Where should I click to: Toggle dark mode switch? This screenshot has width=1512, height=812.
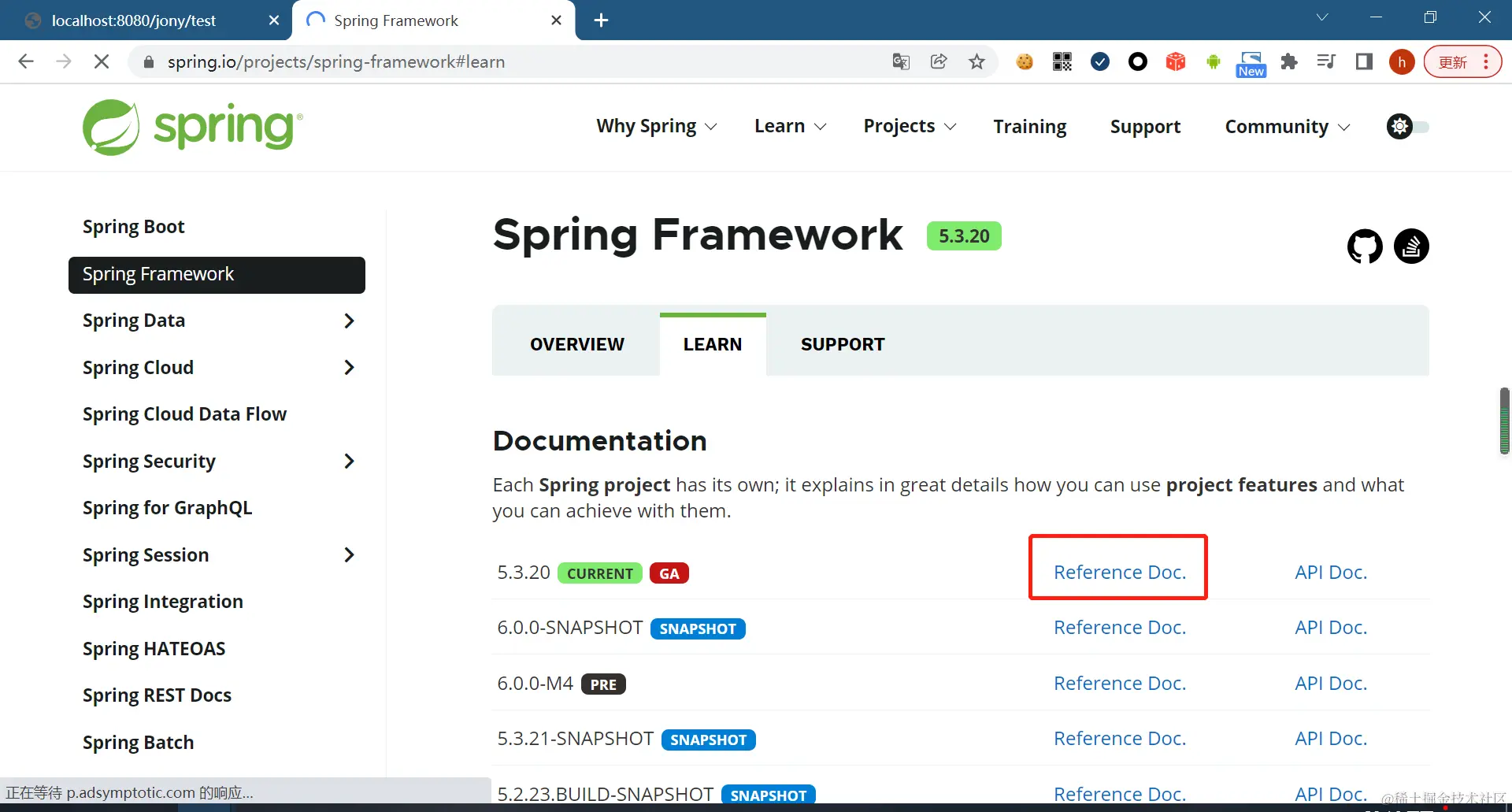1408,126
